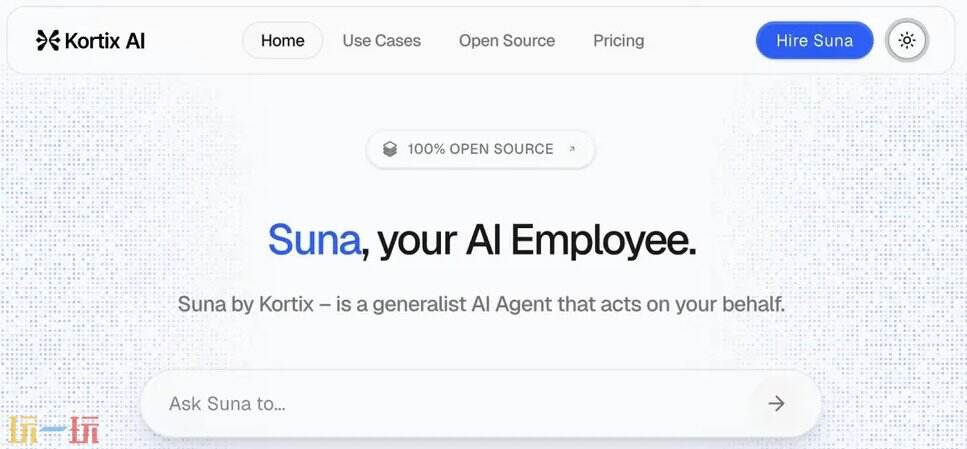Click the blue word Suna in the headline
This screenshot has height=449, width=967.
coord(313,241)
